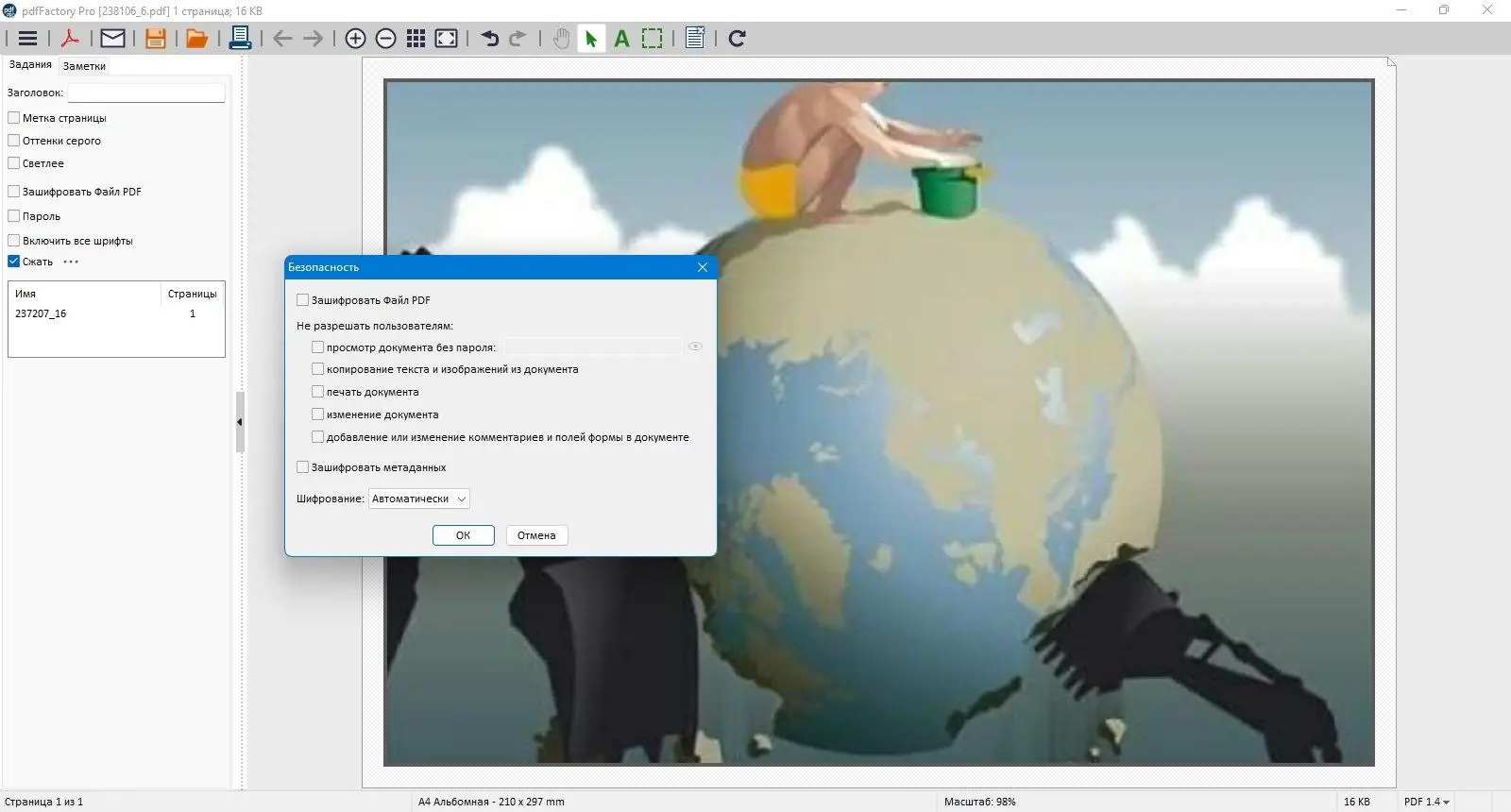Enable the Пароль checkbox
This screenshot has width=1511, height=812.
14,216
